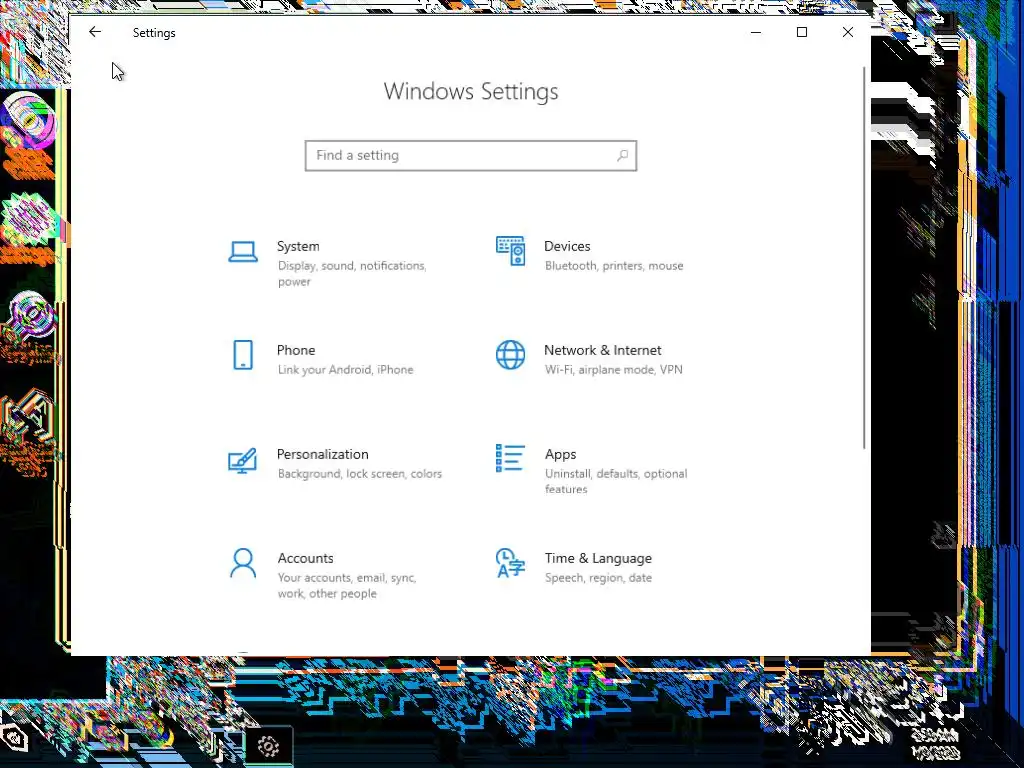This screenshot has height=768, width=1024.
Task: Open the Apps category title
Action: [560, 454]
